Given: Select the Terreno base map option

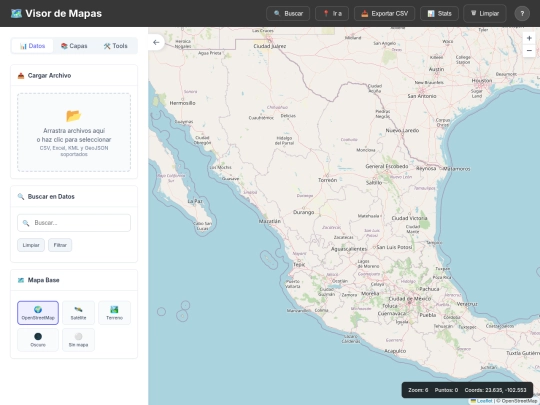Looking at the screenshot, I should tap(114, 313).
